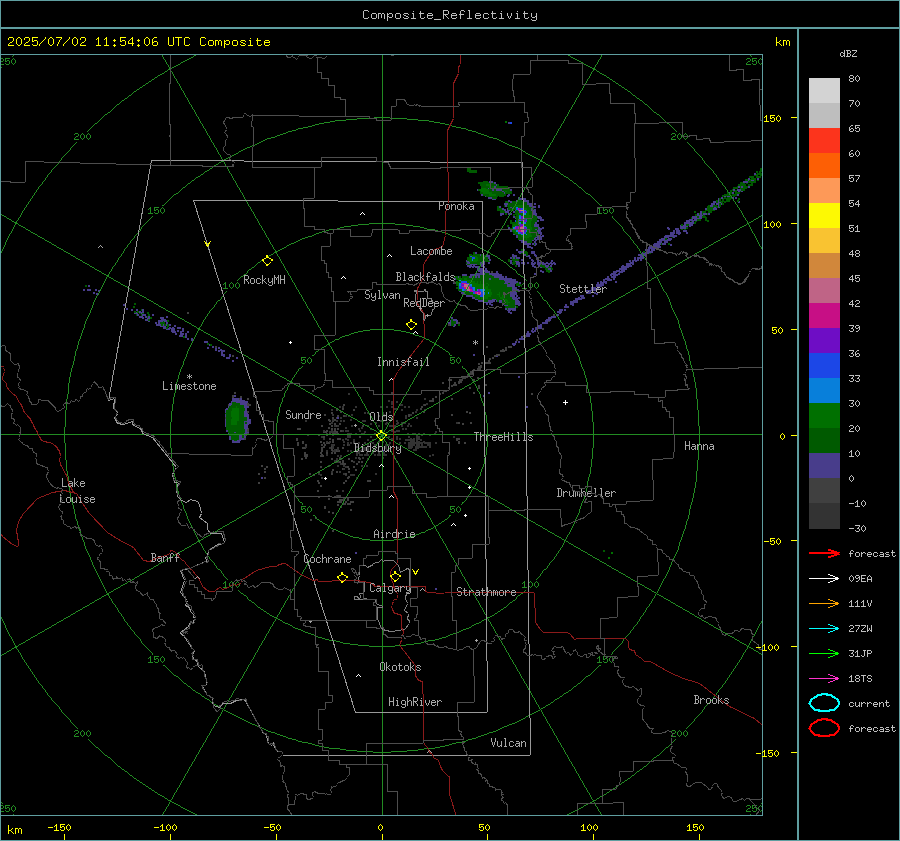Screen dimensions: 900x841
Task: Click the Lake Louise label
Action: point(77,491)
